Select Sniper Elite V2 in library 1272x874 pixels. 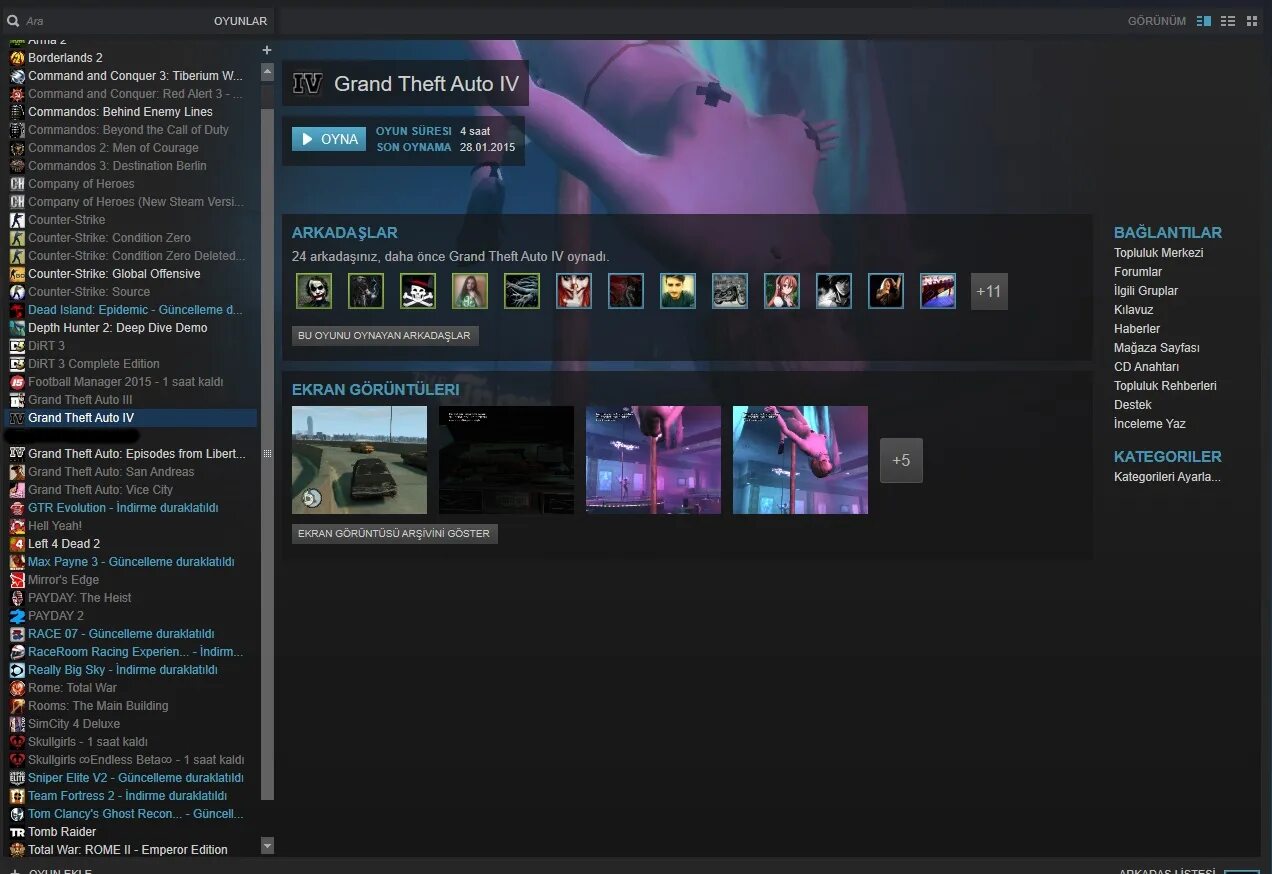pyautogui.click(x=135, y=778)
